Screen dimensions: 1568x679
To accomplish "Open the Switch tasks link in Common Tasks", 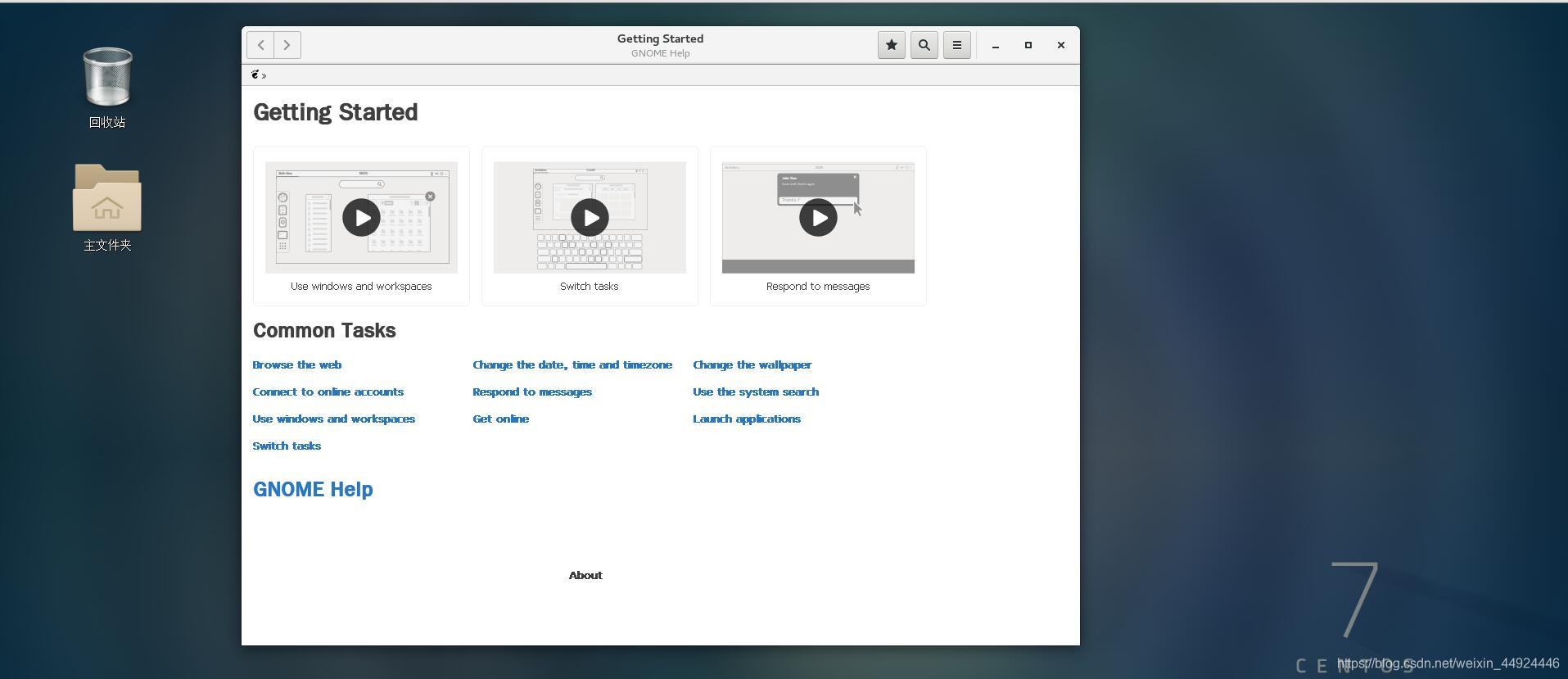I will point(287,446).
